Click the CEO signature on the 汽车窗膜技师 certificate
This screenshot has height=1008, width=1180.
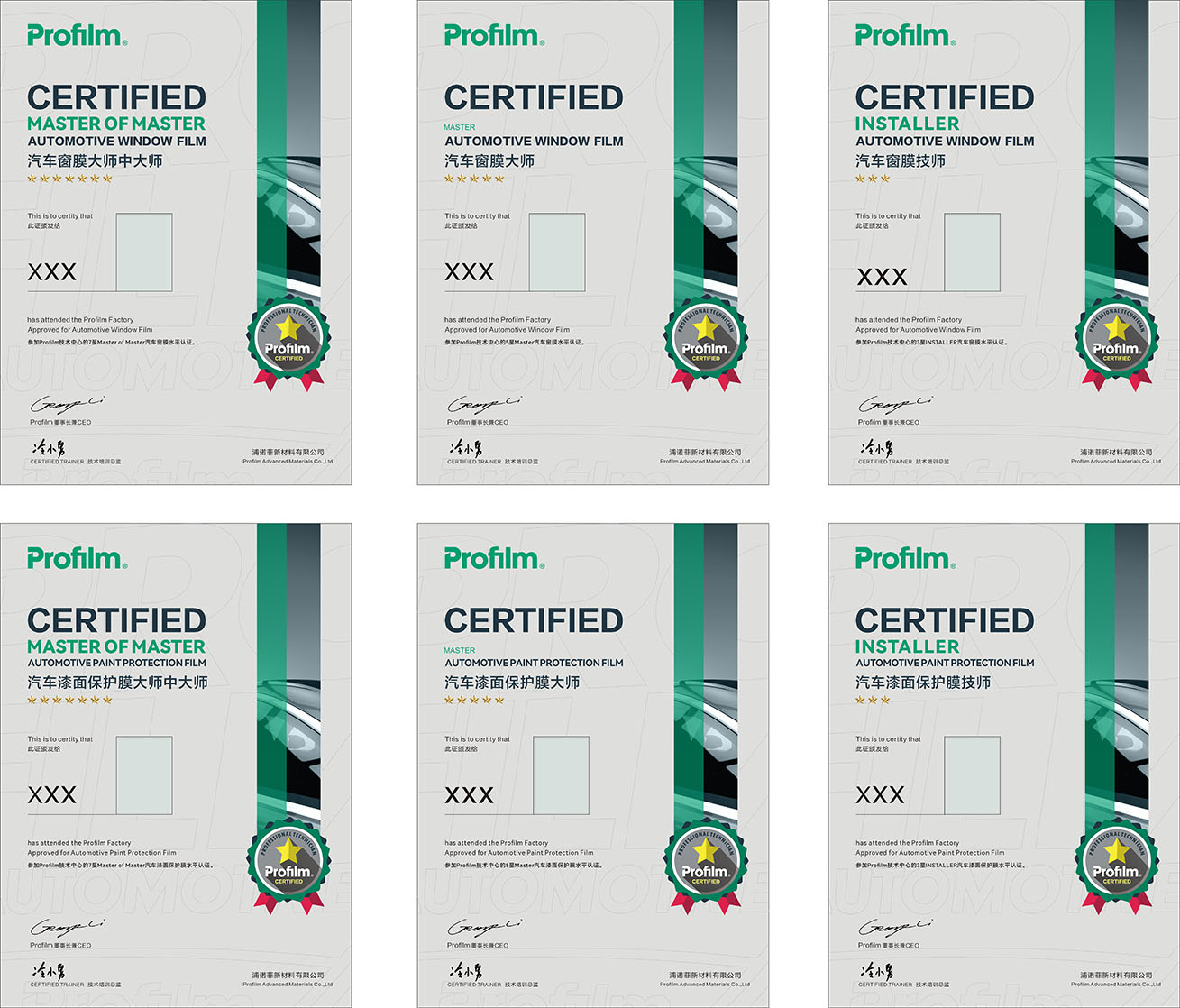pos(896,403)
